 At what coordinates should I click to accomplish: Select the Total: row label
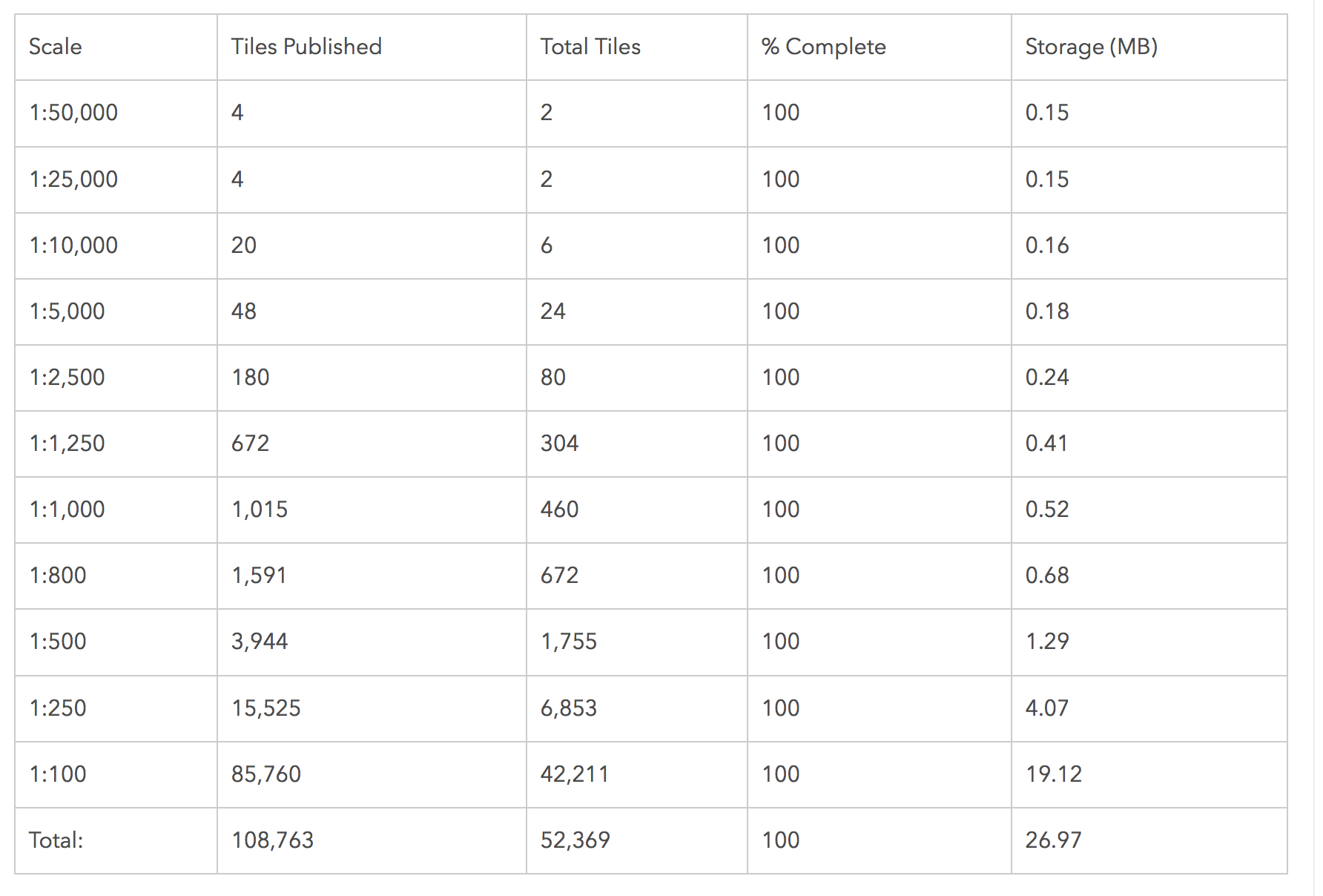click(56, 840)
